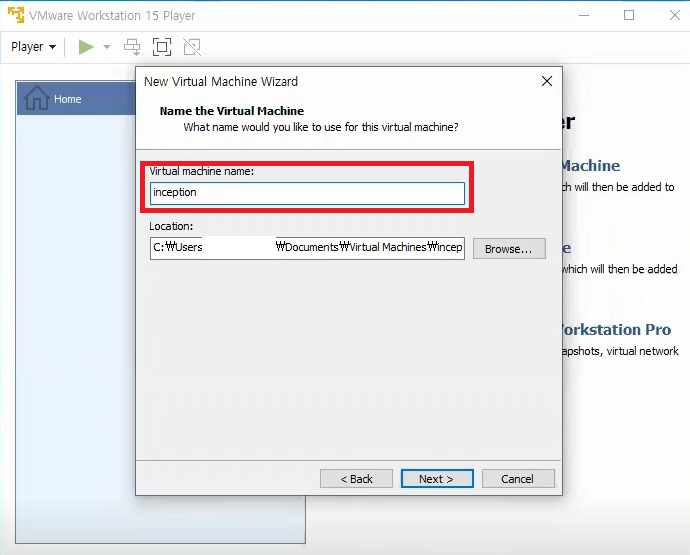Image resolution: width=690 pixels, height=555 pixels.
Task: Maximize the VMware Workstation Player window
Action: click(x=629, y=15)
